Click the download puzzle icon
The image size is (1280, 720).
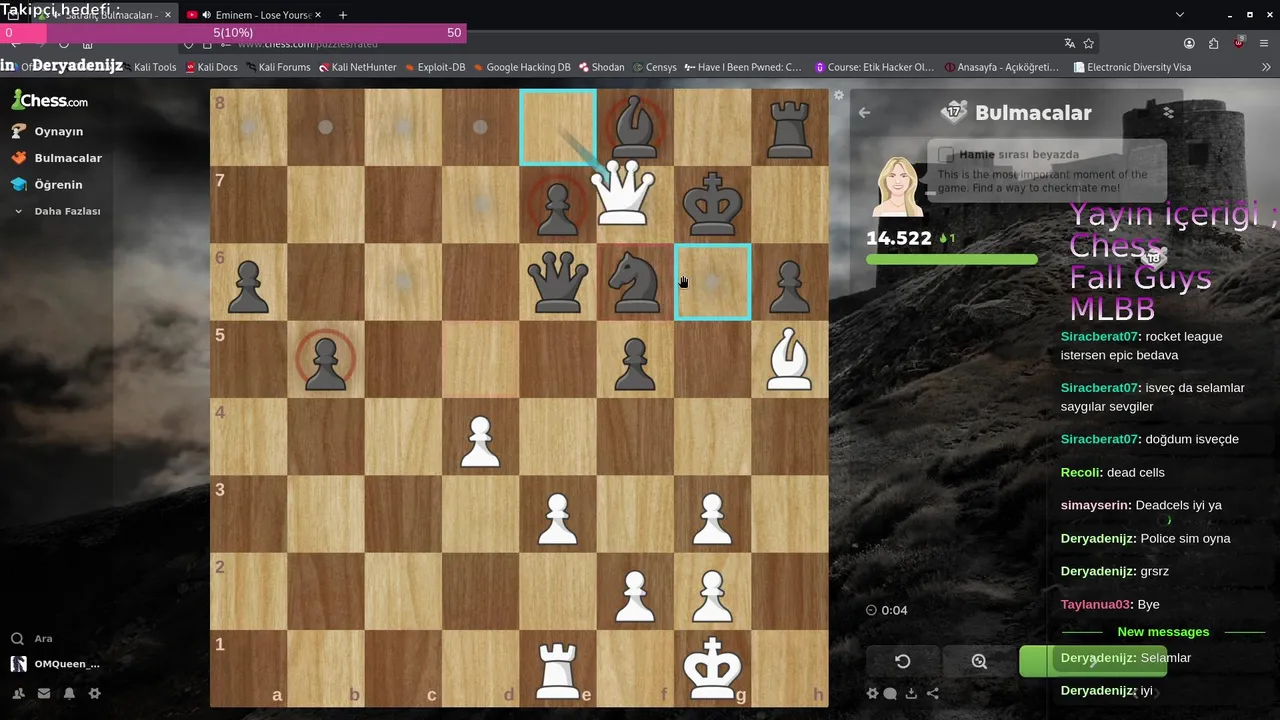tap(911, 693)
